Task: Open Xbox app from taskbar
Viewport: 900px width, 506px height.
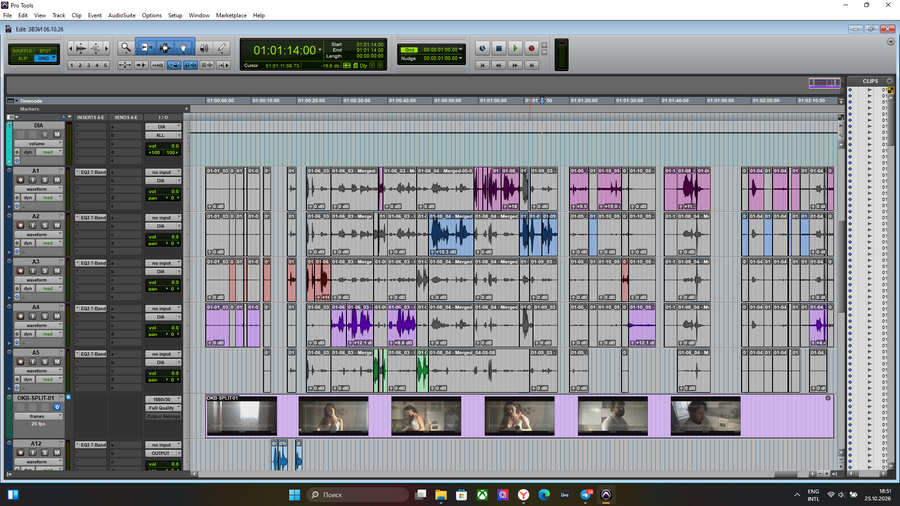Action: point(482,495)
